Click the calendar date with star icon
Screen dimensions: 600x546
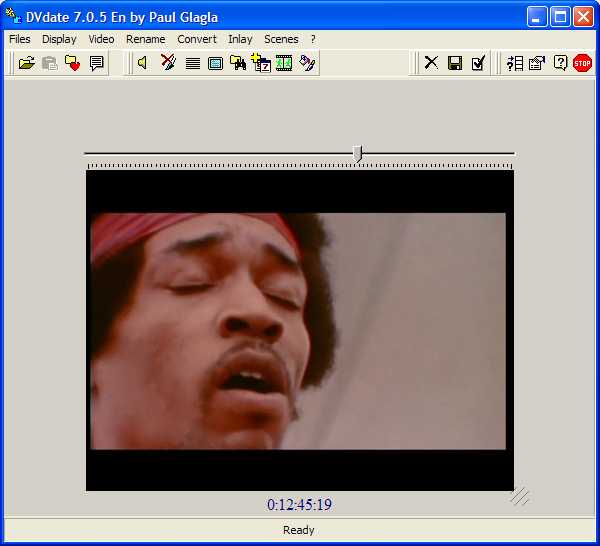click(x=261, y=63)
